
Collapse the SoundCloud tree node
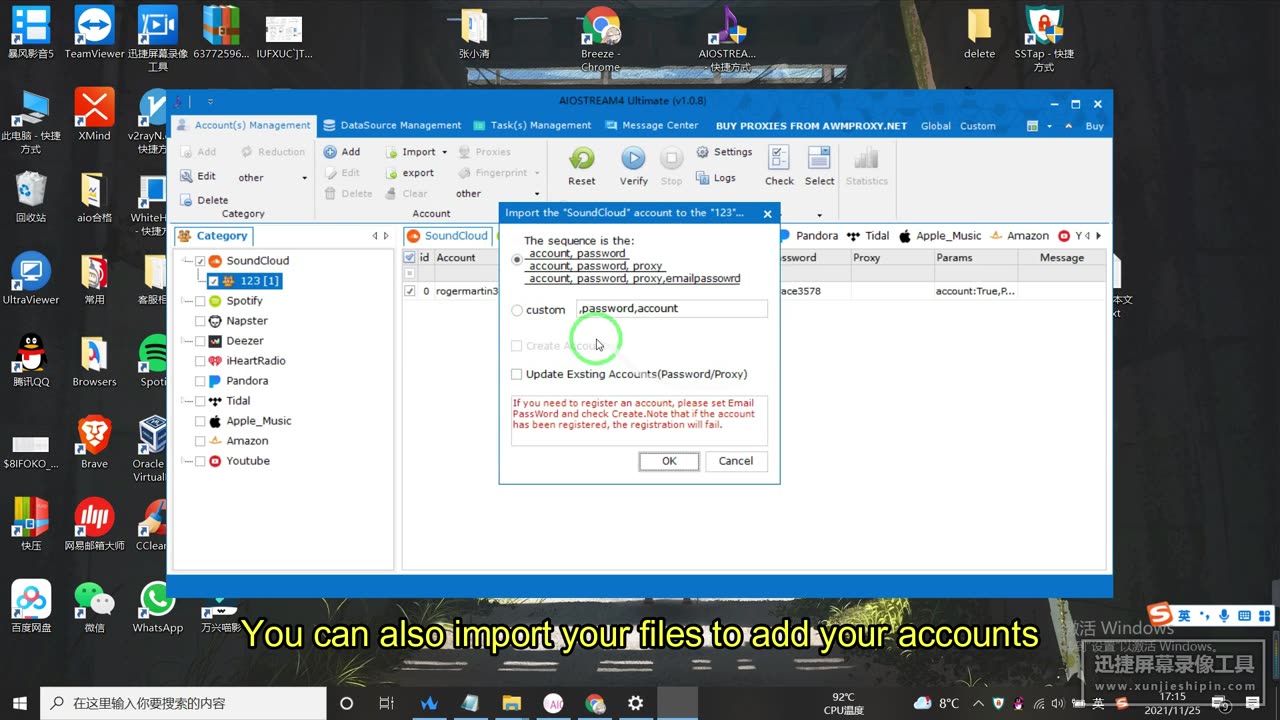click(186, 261)
